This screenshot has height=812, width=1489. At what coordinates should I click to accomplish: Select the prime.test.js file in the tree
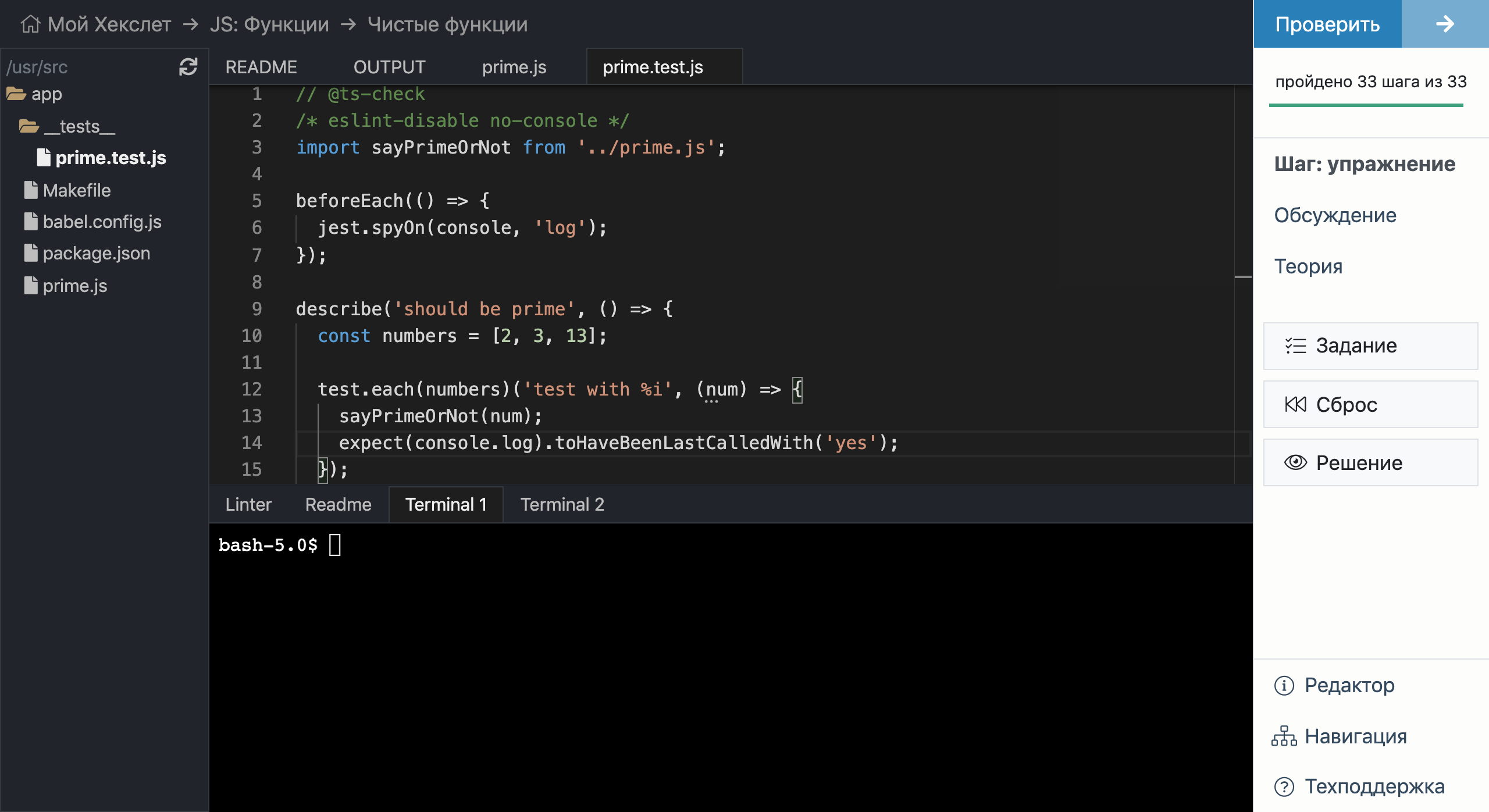[111, 158]
